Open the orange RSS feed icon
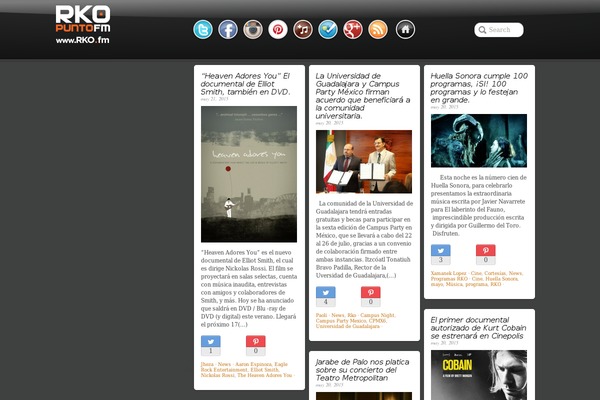This screenshot has width=600, height=400. click(x=378, y=29)
